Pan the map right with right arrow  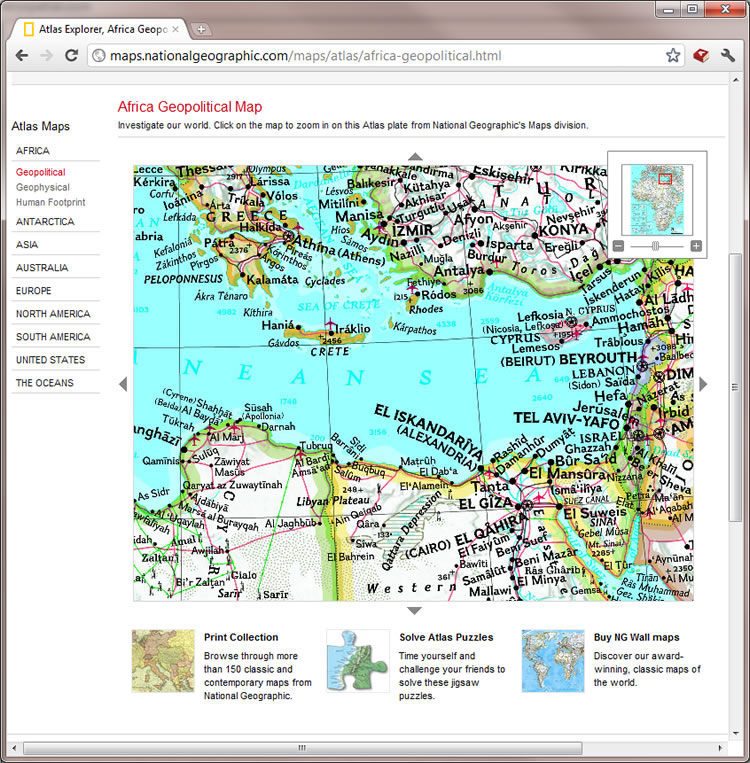pyautogui.click(x=703, y=384)
